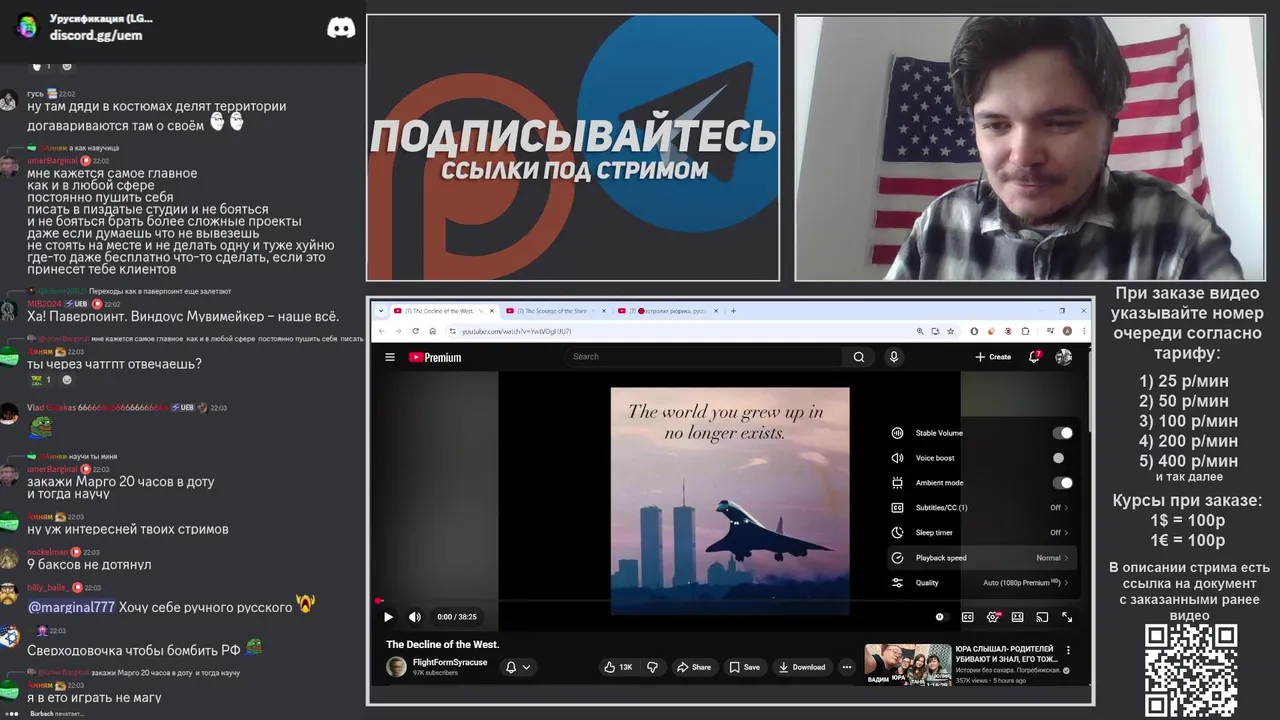Cast the video with the cast icon
The width and height of the screenshot is (1280, 720).
(1042, 617)
